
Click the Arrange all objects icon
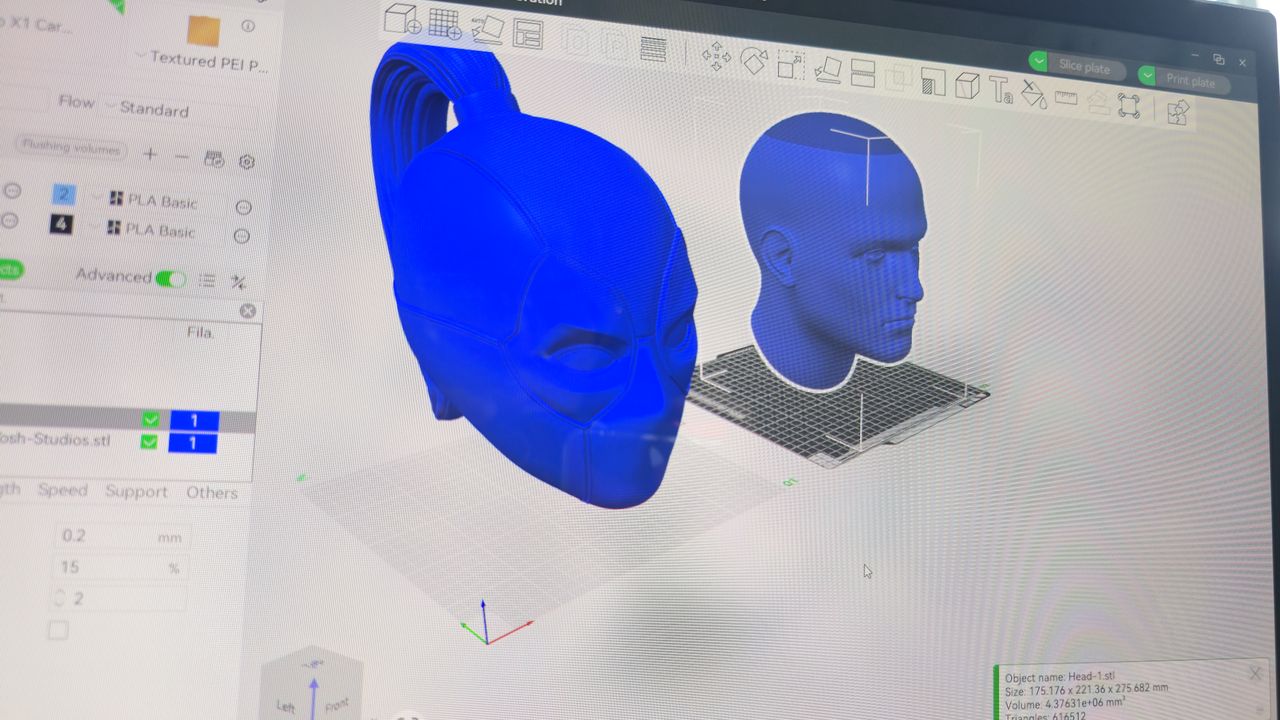(527, 33)
